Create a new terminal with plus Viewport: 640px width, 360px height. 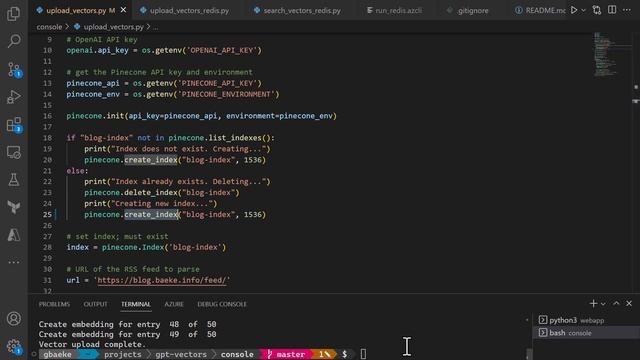tap(593, 303)
